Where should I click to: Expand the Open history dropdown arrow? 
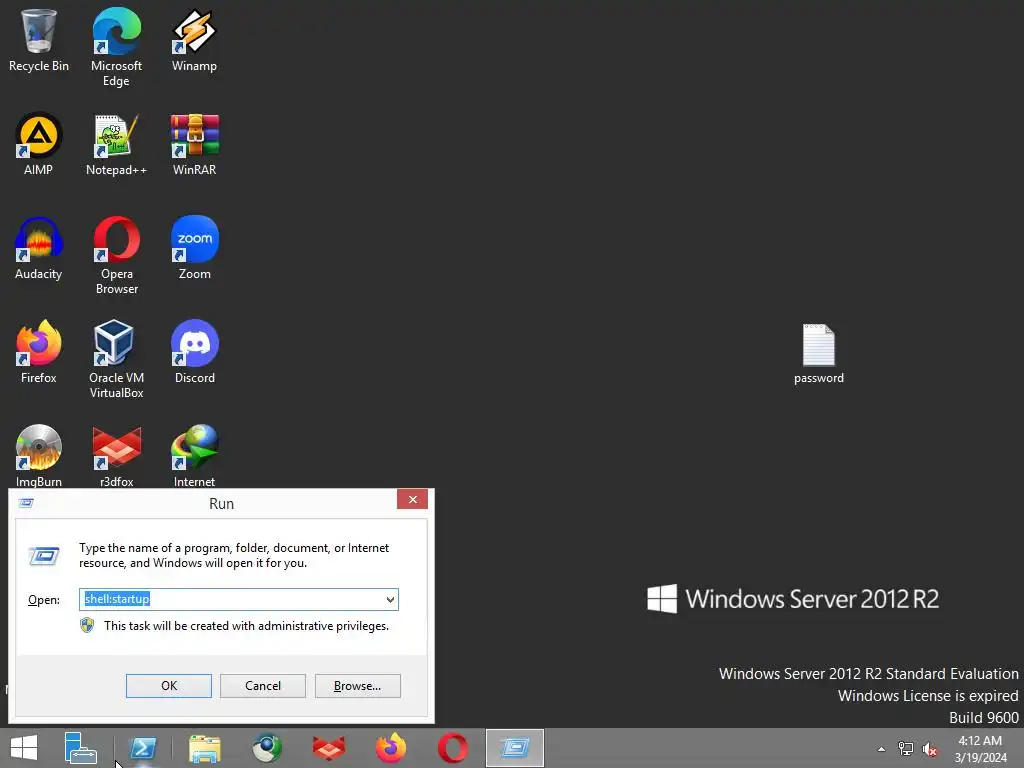pos(390,600)
